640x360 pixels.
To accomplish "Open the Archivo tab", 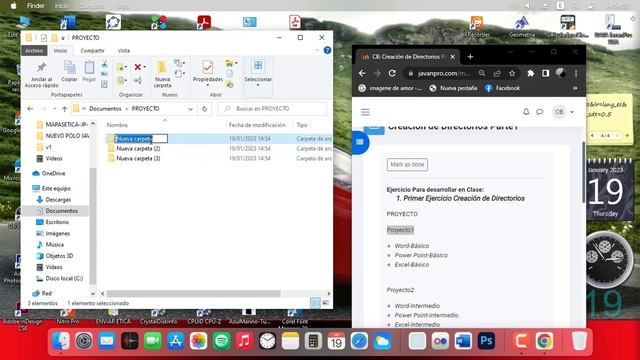I will [34, 50].
